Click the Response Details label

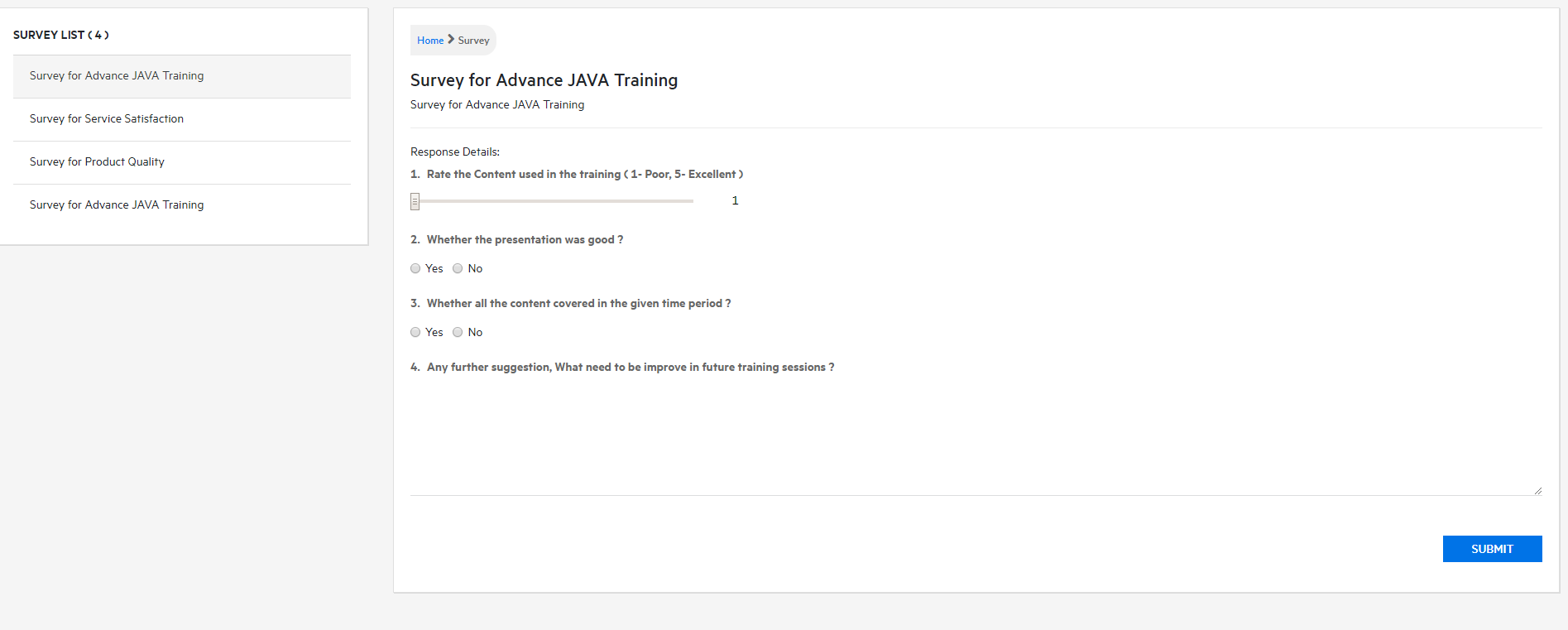pos(455,152)
